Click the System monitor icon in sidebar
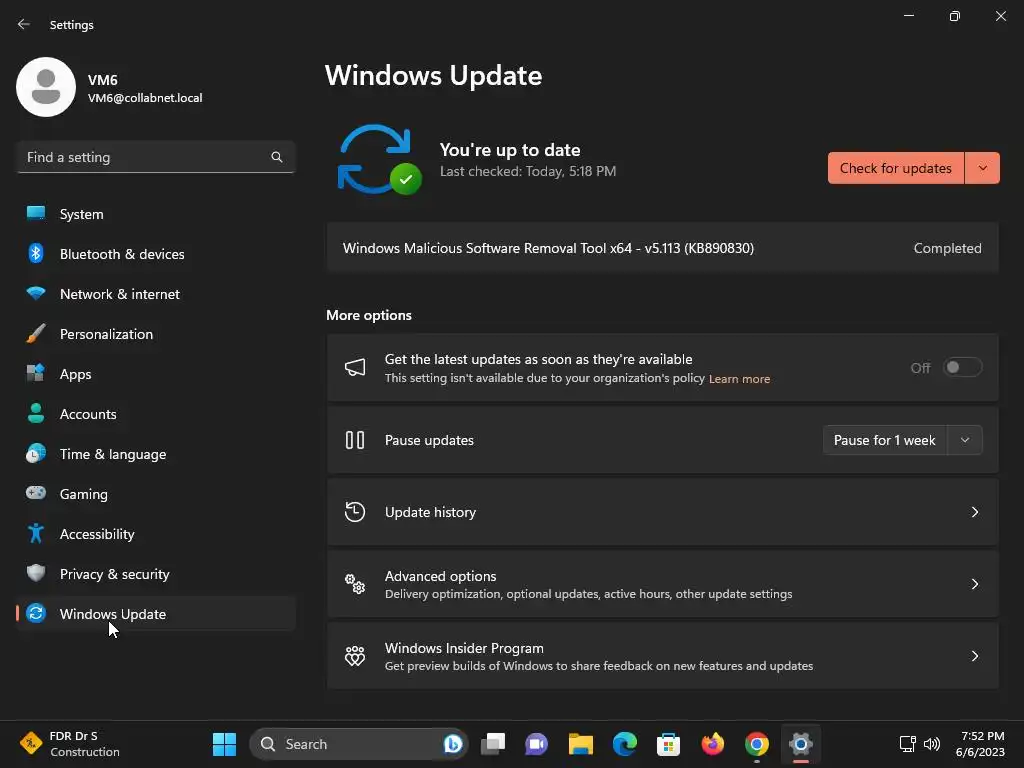 [x=36, y=214]
